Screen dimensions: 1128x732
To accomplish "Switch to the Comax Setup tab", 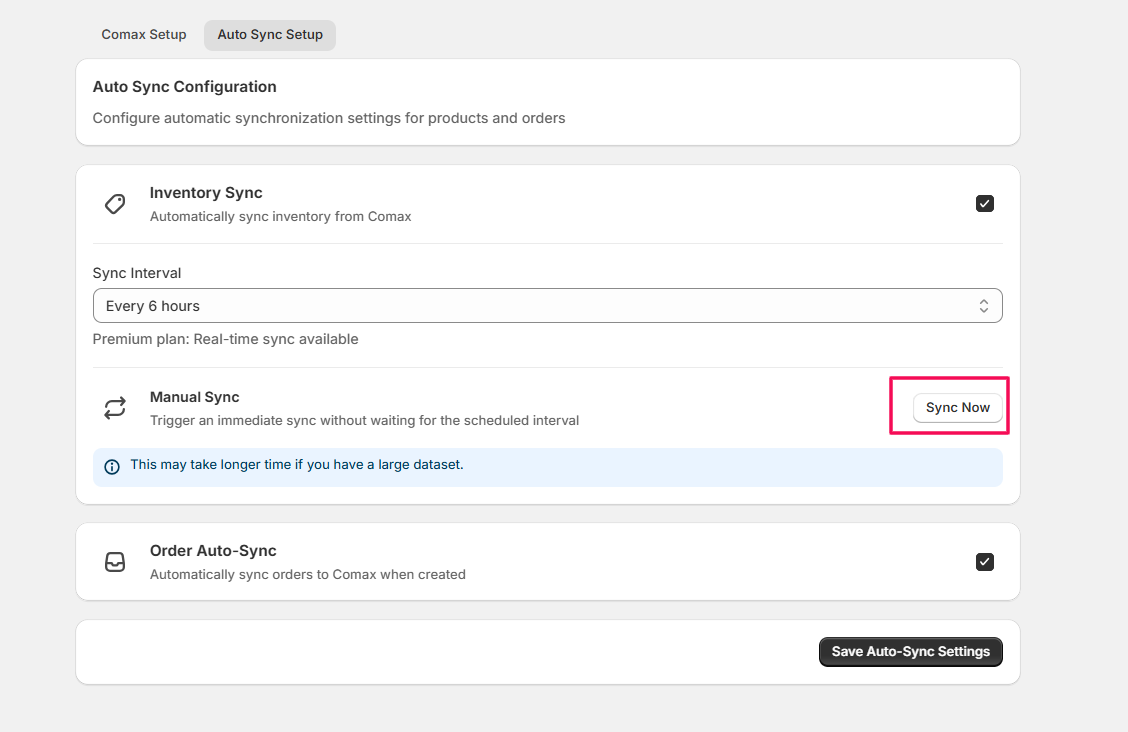I will coord(144,35).
